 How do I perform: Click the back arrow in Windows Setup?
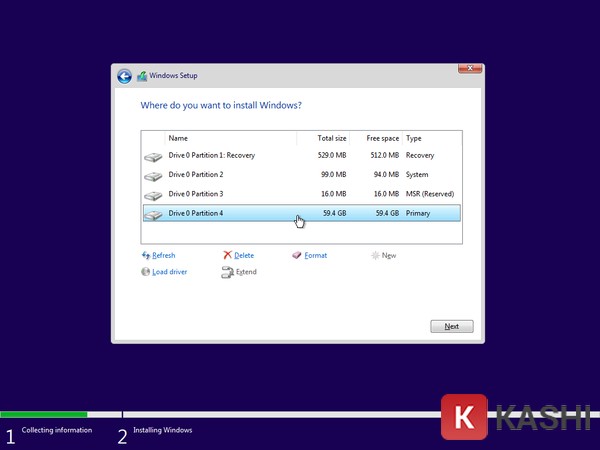coord(124,76)
